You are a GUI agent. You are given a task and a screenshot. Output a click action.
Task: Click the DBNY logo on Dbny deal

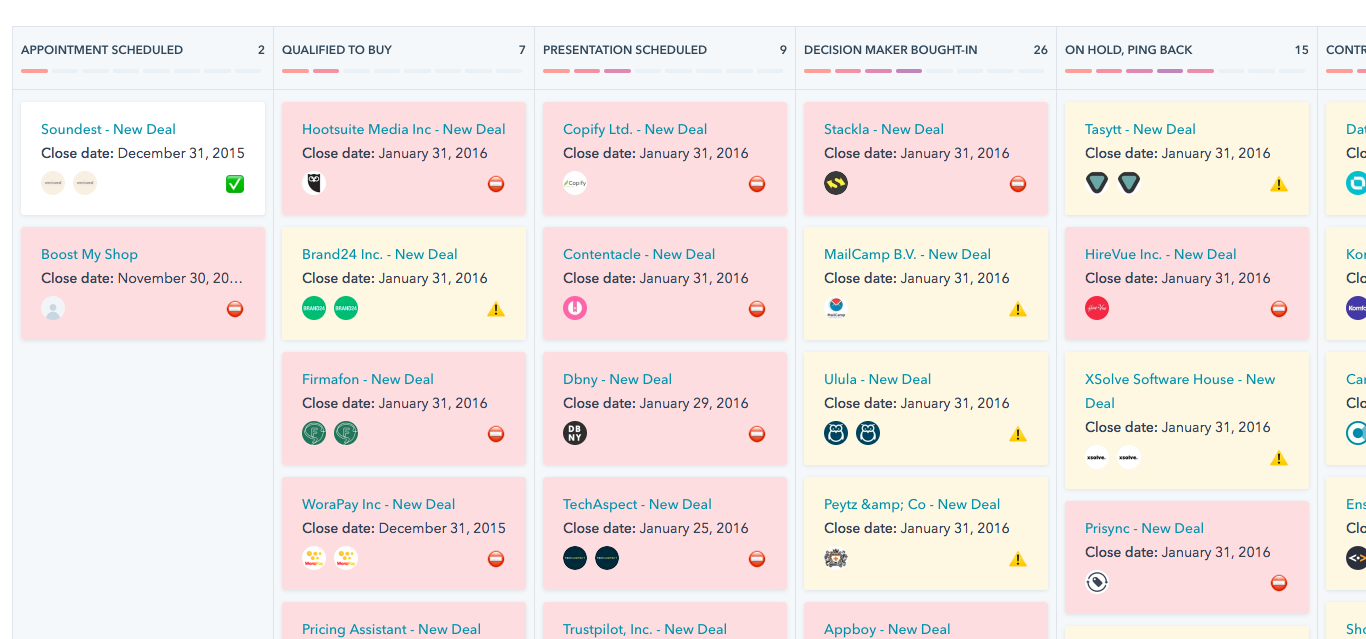[575, 433]
